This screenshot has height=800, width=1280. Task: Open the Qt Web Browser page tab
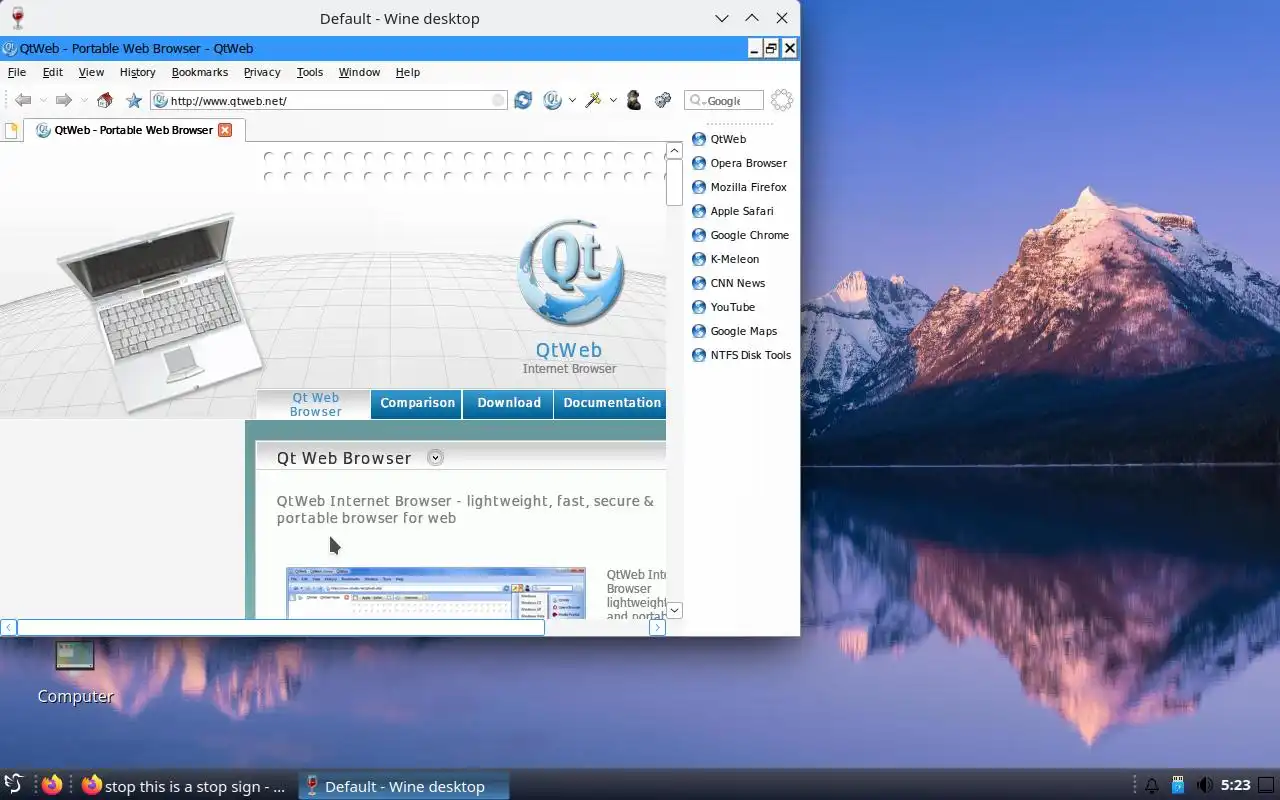tap(315, 404)
